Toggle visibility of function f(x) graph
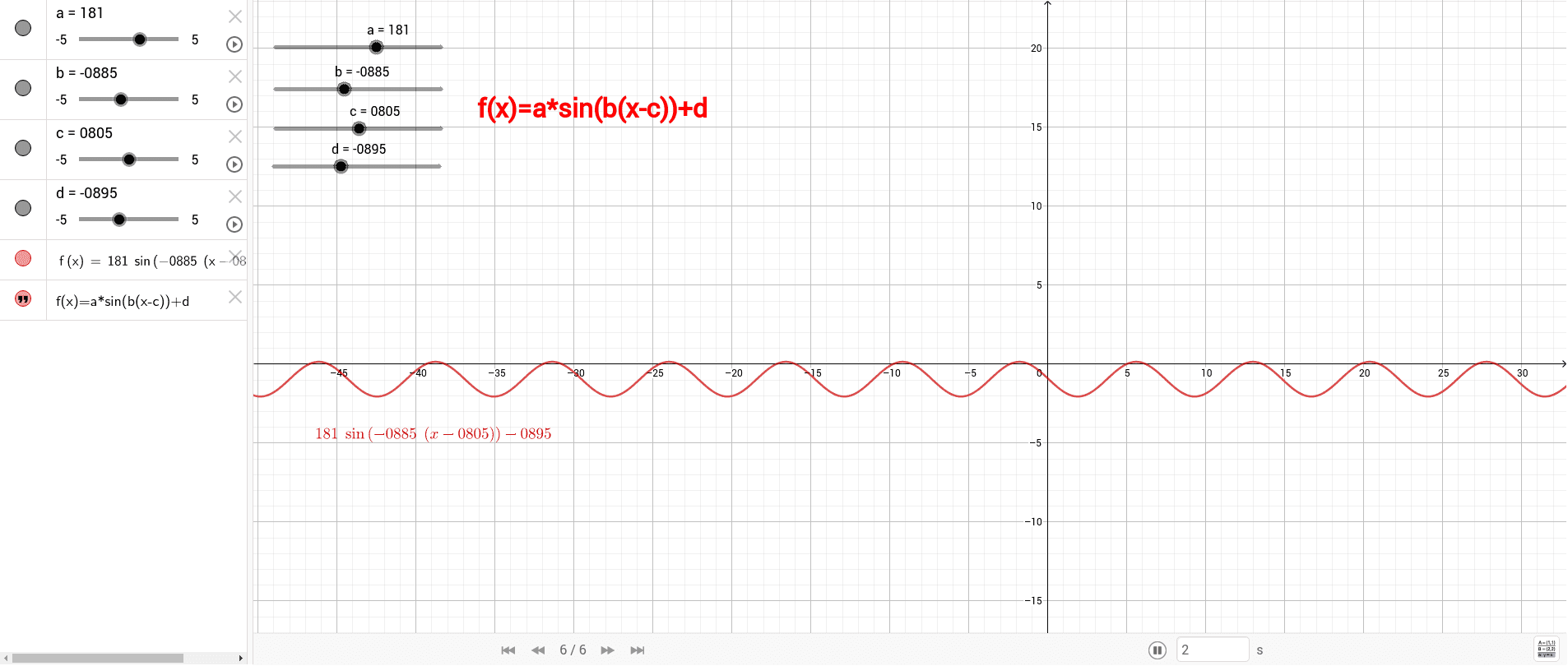The image size is (1568, 666). tap(23, 258)
